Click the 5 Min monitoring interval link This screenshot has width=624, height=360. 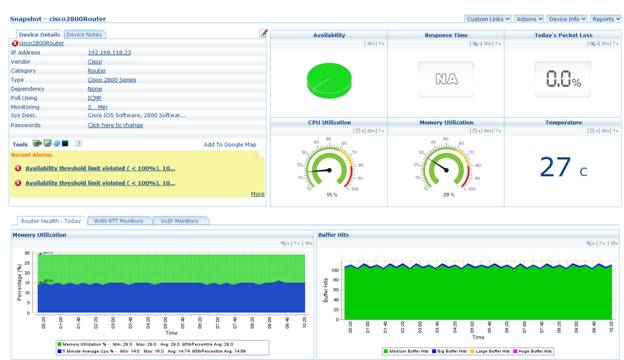coord(98,107)
